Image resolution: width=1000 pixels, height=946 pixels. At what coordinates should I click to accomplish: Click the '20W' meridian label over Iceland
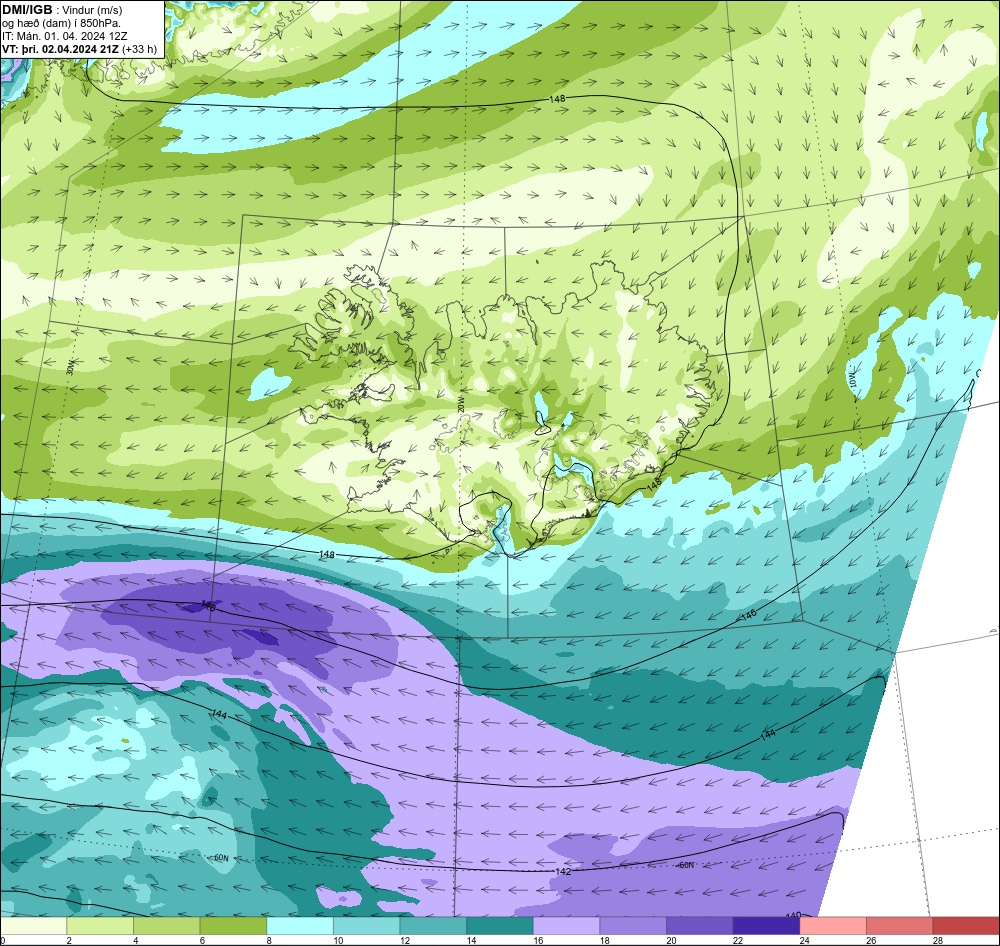pyautogui.click(x=460, y=404)
